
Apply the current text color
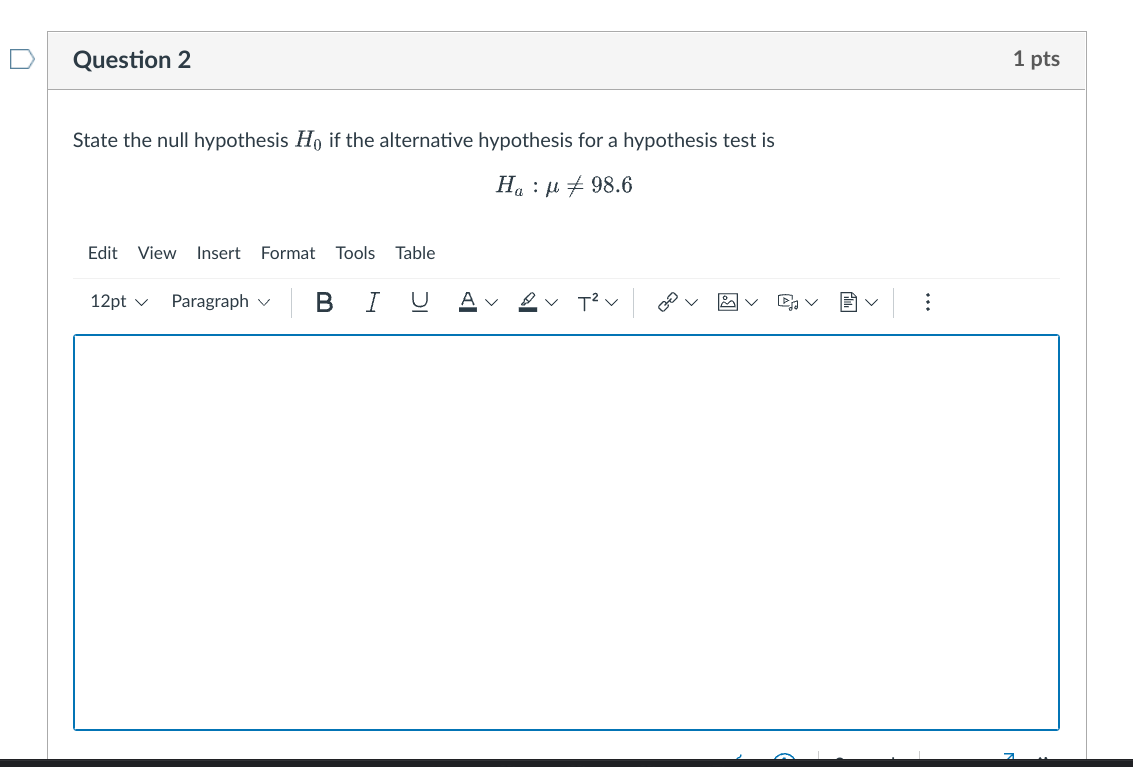pos(467,302)
